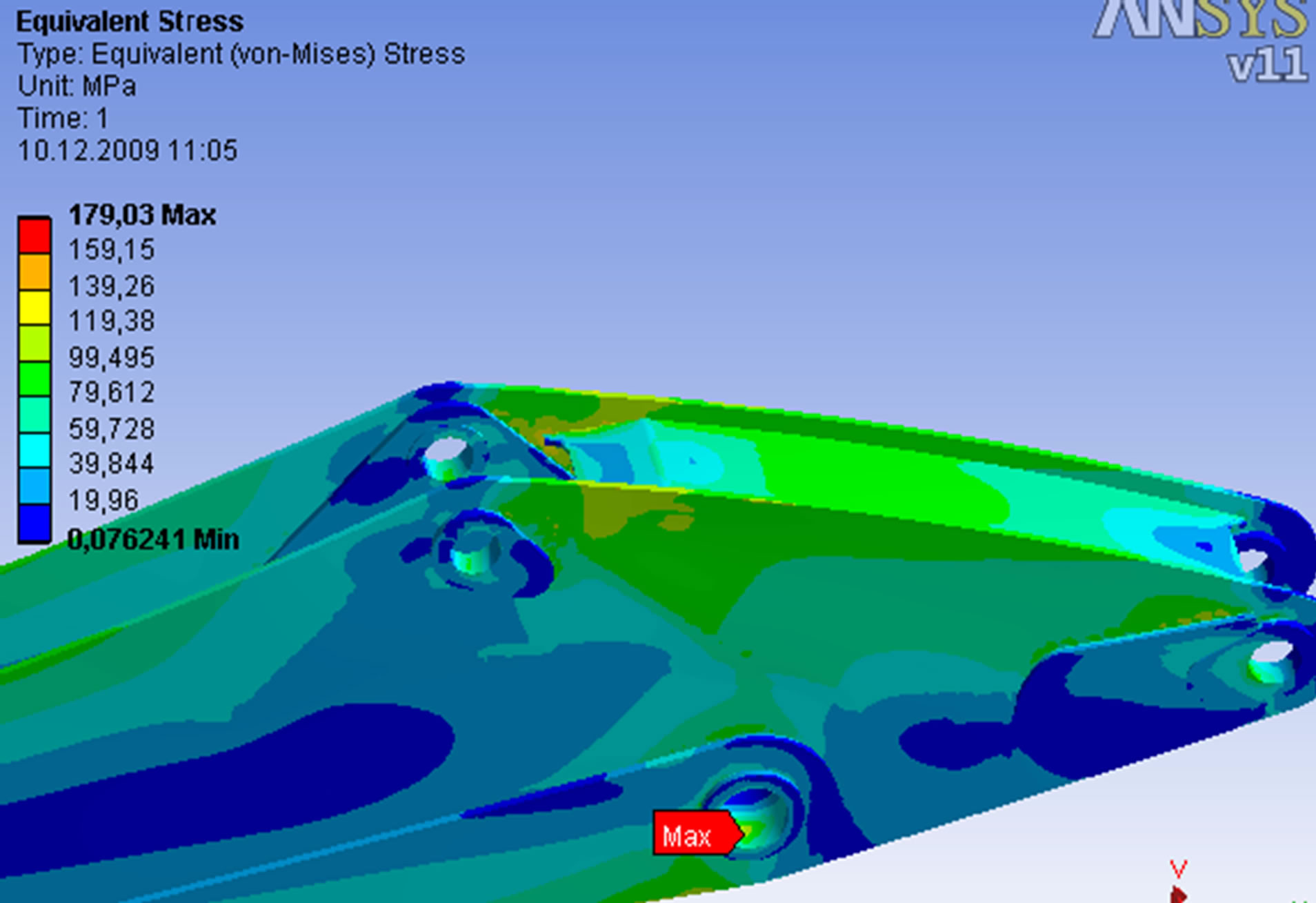
Task: Click the 10.12.2009 11:05 timestamp
Action: tap(127, 150)
